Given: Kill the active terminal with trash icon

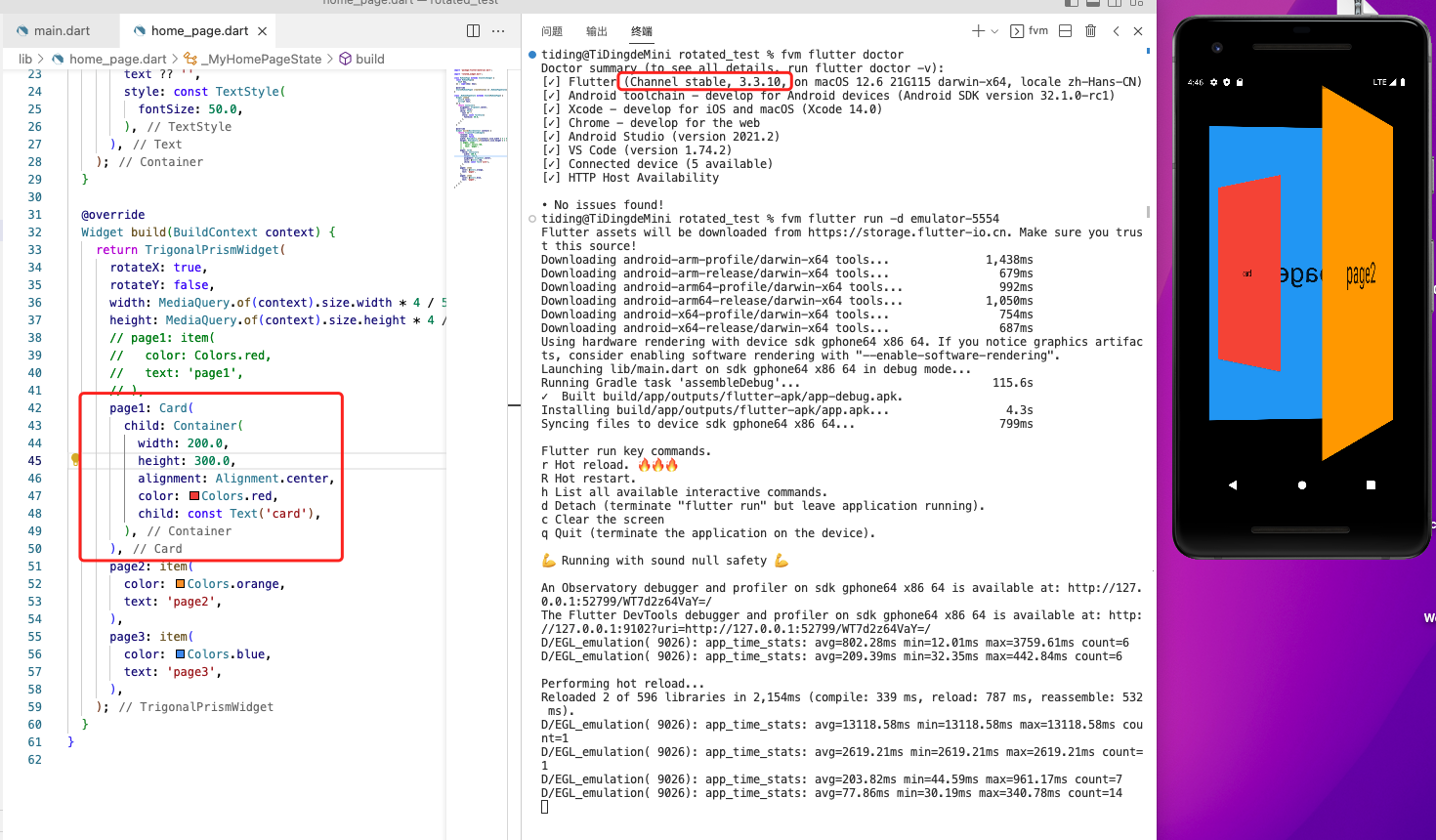Looking at the screenshot, I should pos(1090,30).
